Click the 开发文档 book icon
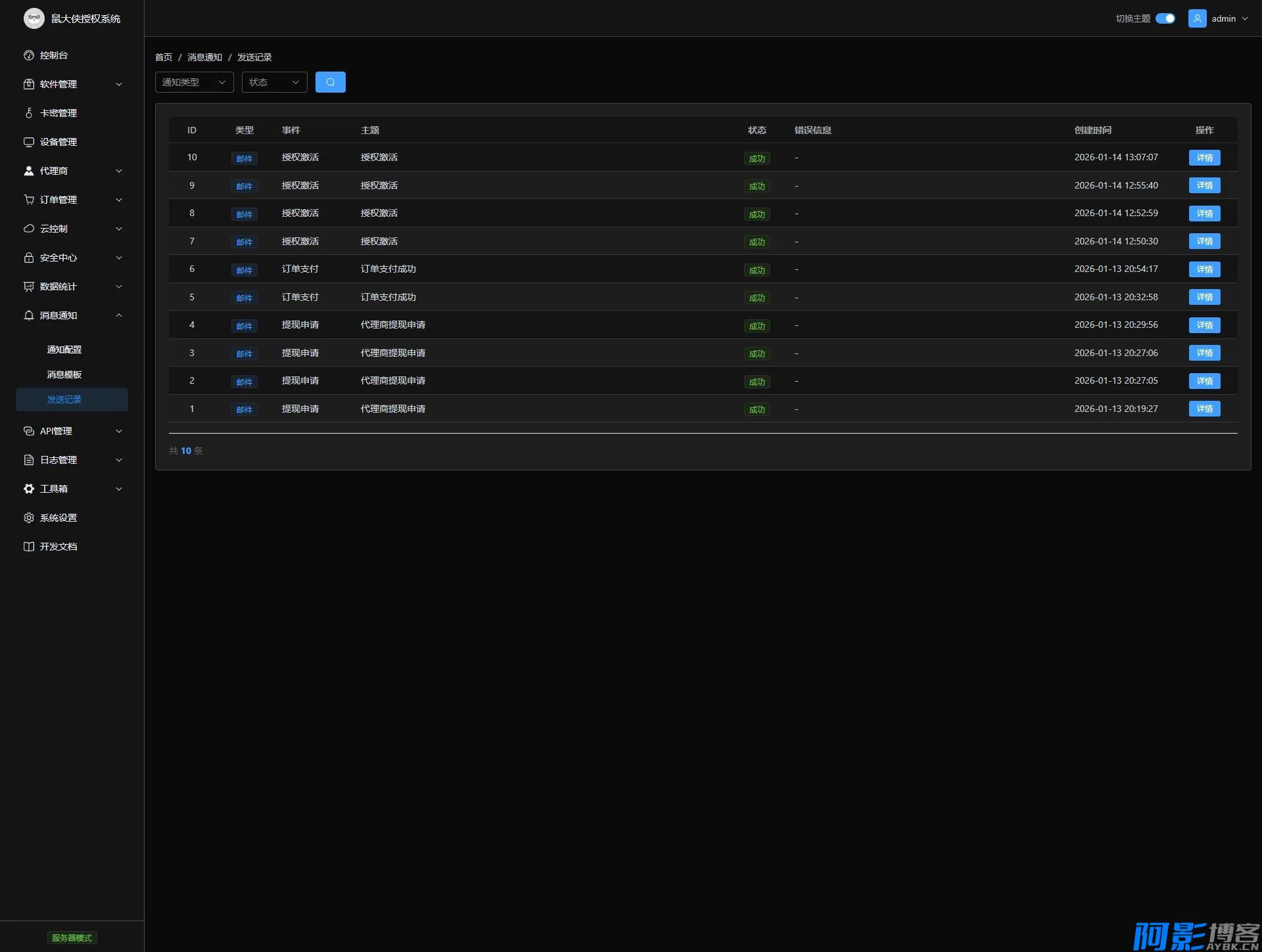Viewport: 1262px width, 952px height. pos(29,547)
